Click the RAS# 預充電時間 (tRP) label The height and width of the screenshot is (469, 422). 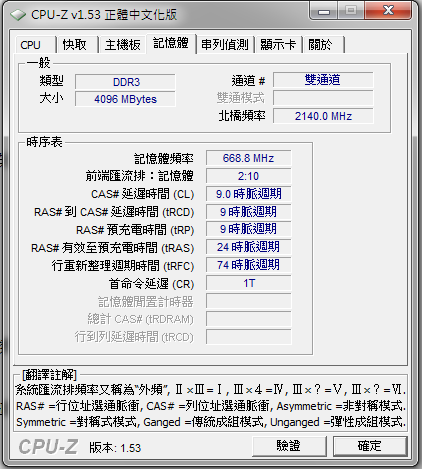[x=135, y=230]
